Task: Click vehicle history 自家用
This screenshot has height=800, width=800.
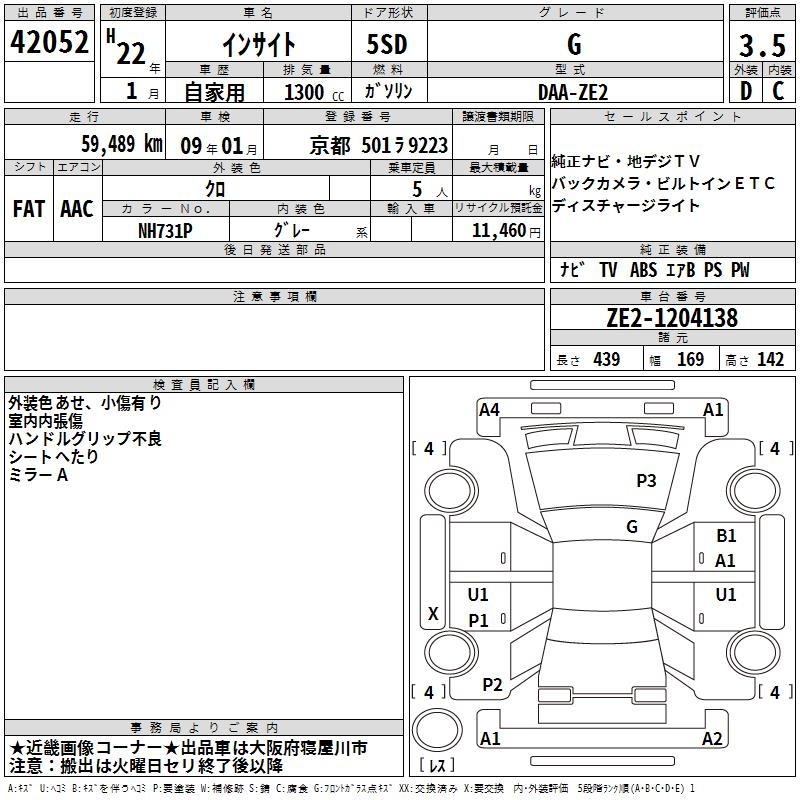Action: (214, 92)
